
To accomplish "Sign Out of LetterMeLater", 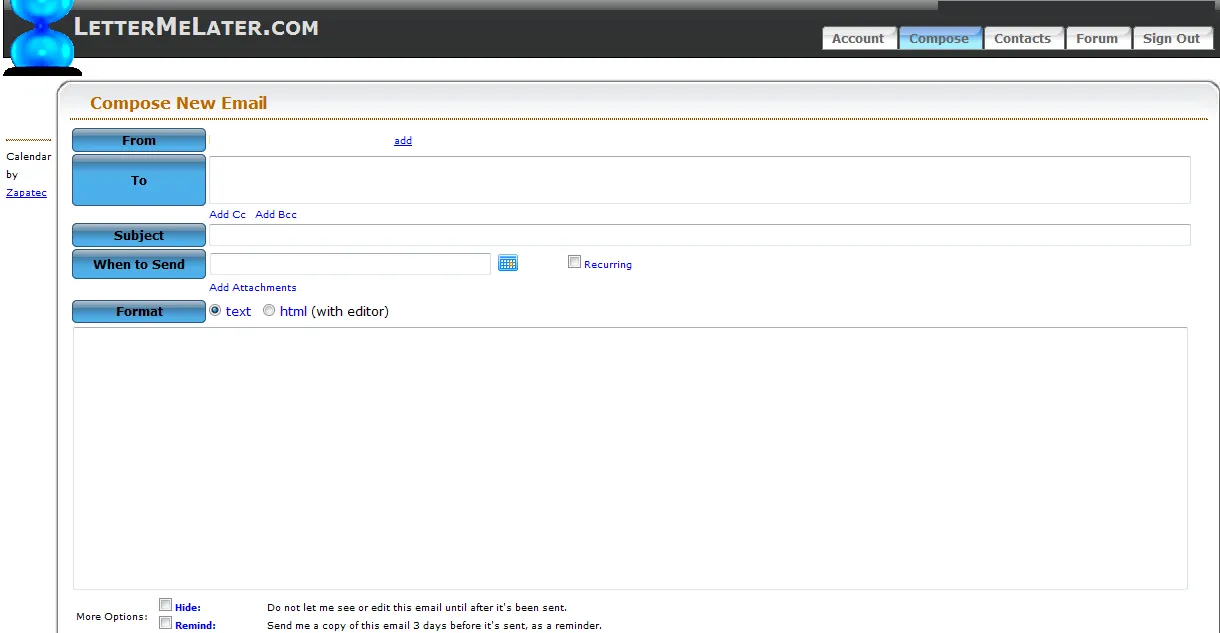I will click(1171, 38).
